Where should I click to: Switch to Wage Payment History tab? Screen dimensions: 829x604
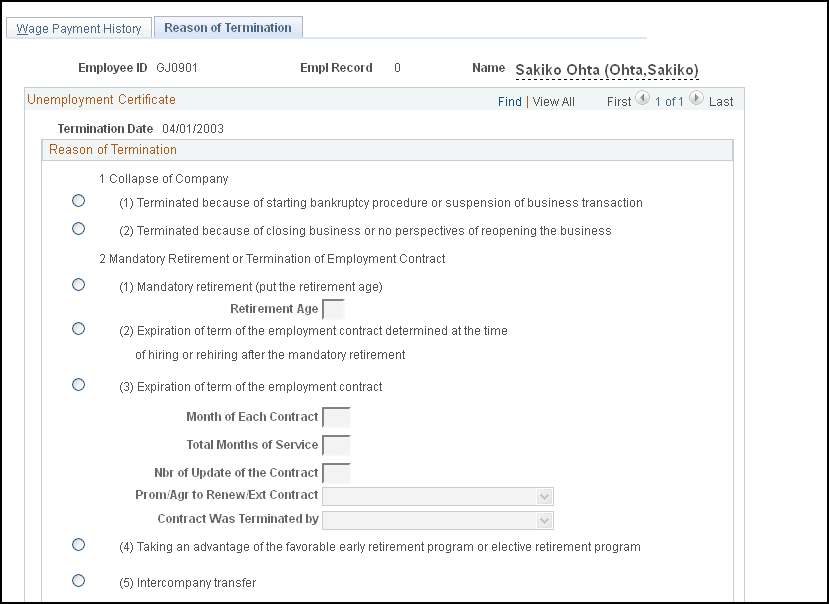[79, 29]
